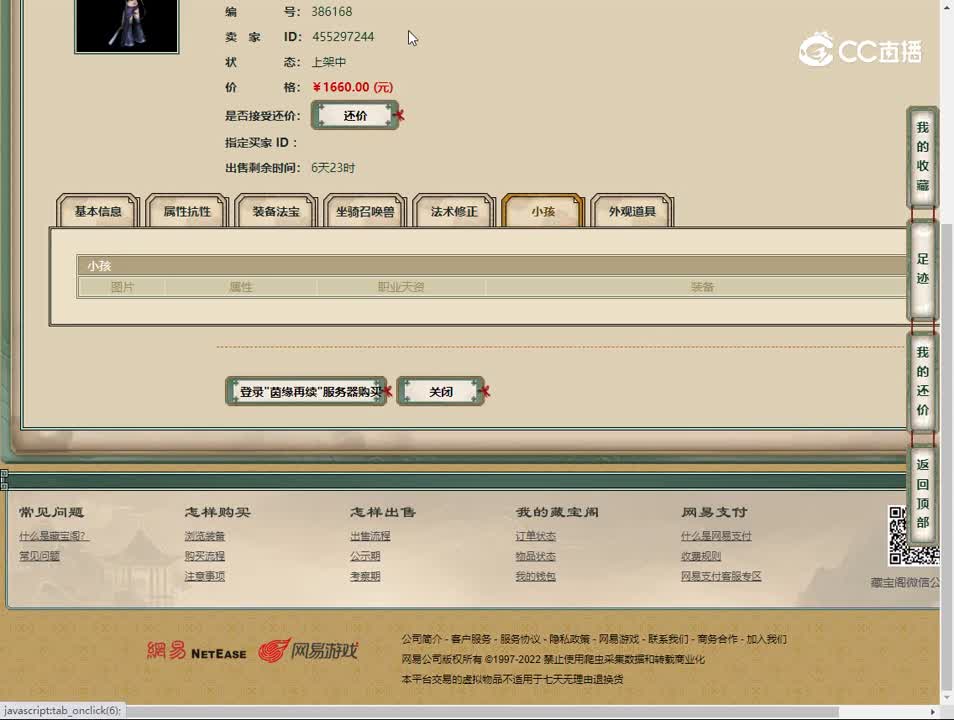Click the 客户服务 footer link
Viewport: 954px width, 720px height.
pyautogui.click(x=471, y=639)
